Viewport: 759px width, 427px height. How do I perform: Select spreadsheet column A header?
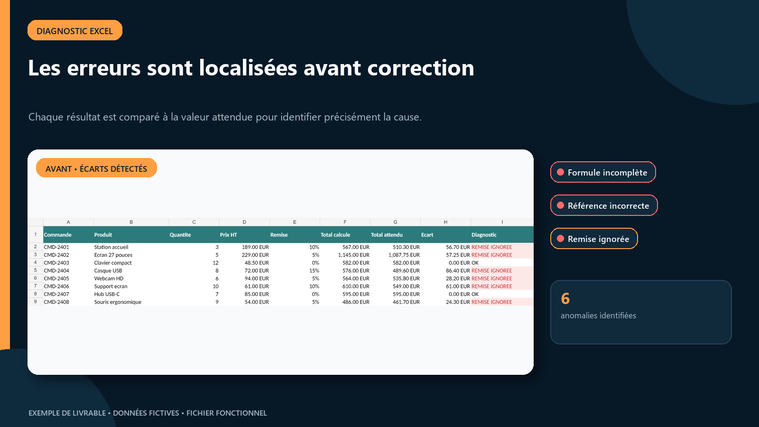tap(68, 222)
